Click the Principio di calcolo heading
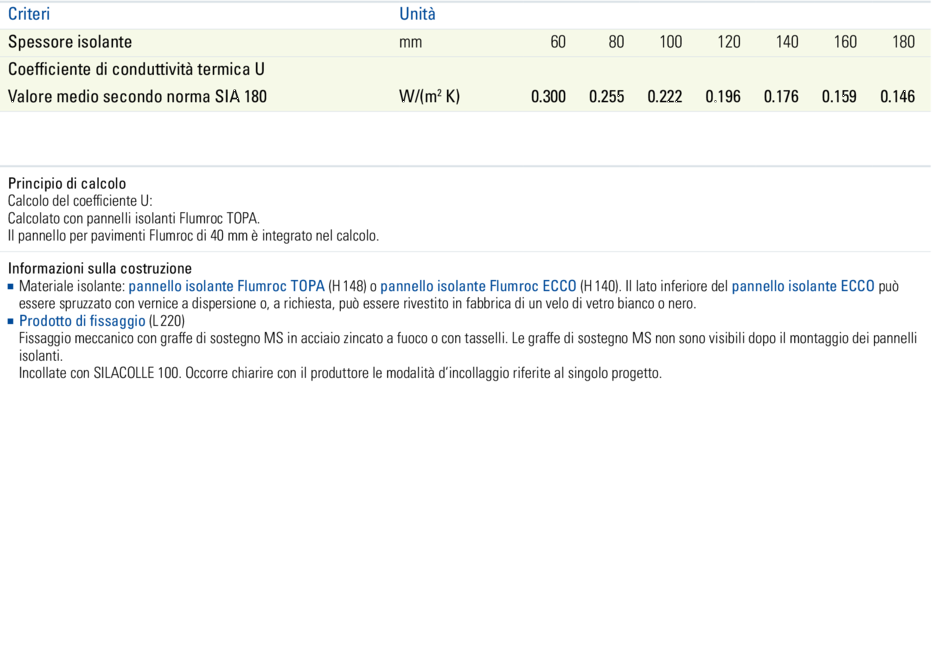 pos(67,184)
